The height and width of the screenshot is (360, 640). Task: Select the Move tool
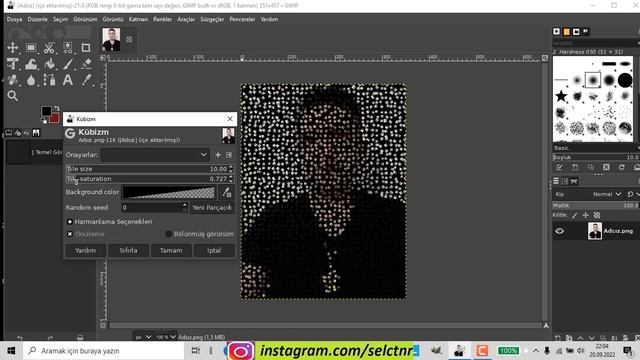click(13, 48)
